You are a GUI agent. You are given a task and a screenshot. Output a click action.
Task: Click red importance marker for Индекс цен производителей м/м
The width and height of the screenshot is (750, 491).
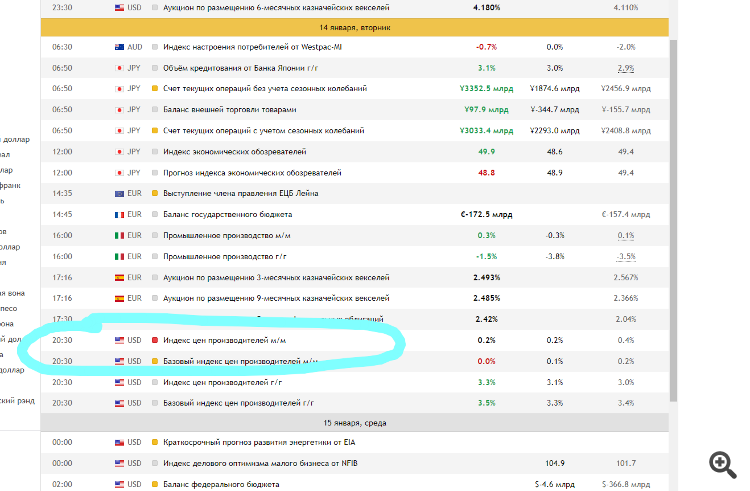pyautogui.click(x=155, y=340)
